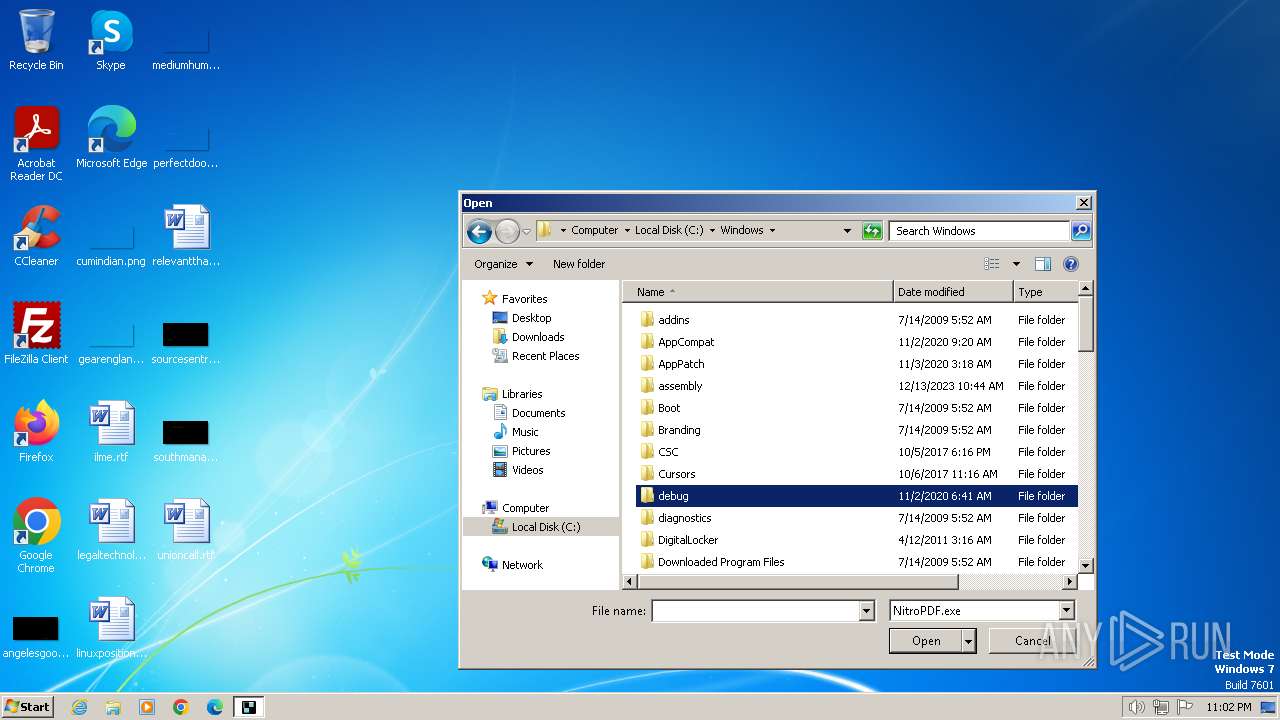Toggle the preview pane icon

tap(1042, 264)
